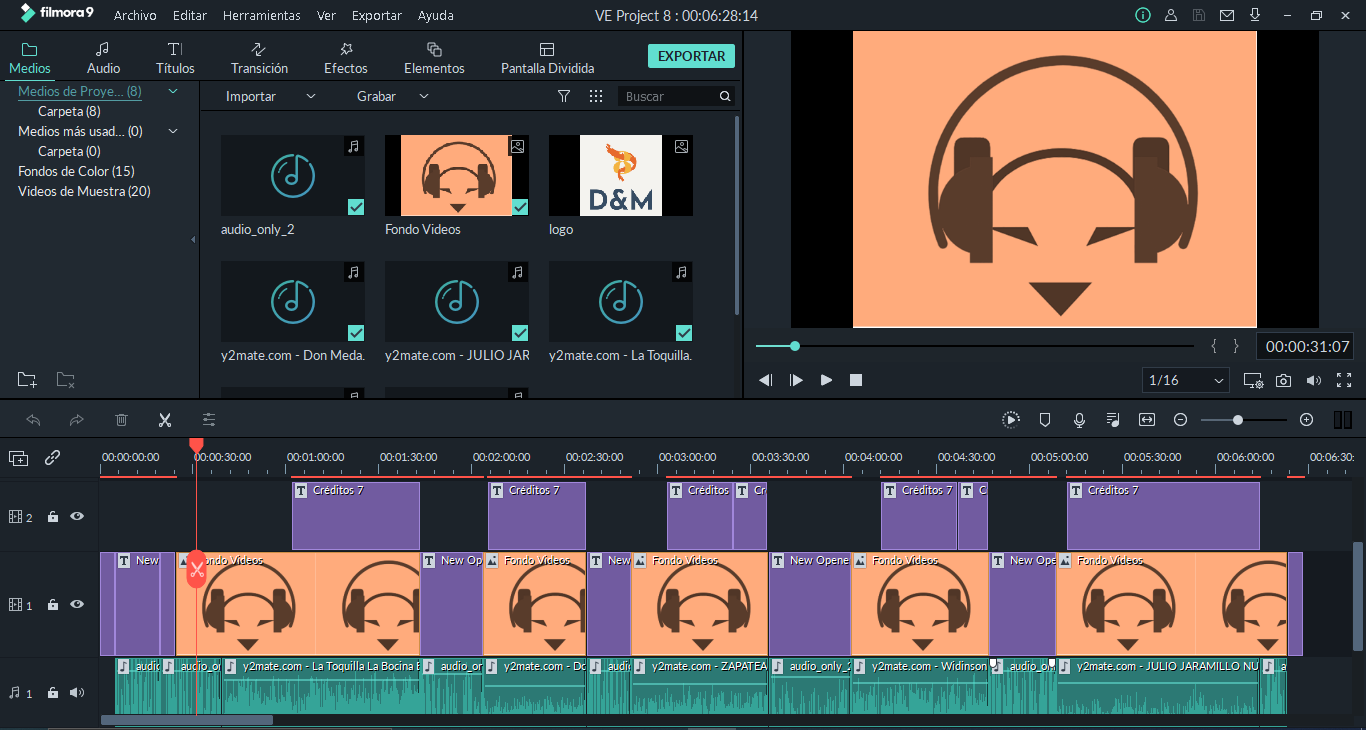
Task: Click the rewind previous frame button
Action: [x=766, y=380]
